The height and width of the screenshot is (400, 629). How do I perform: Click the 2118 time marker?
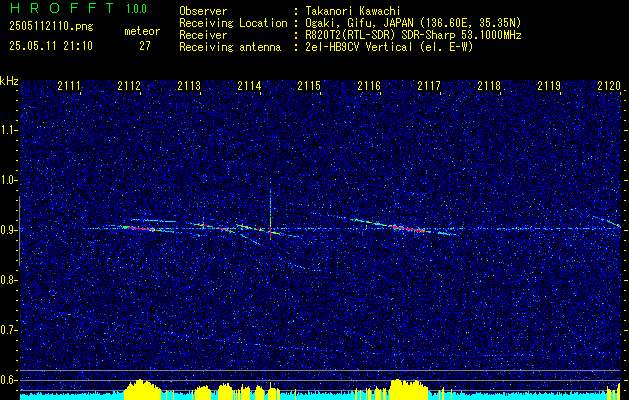click(x=489, y=86)
